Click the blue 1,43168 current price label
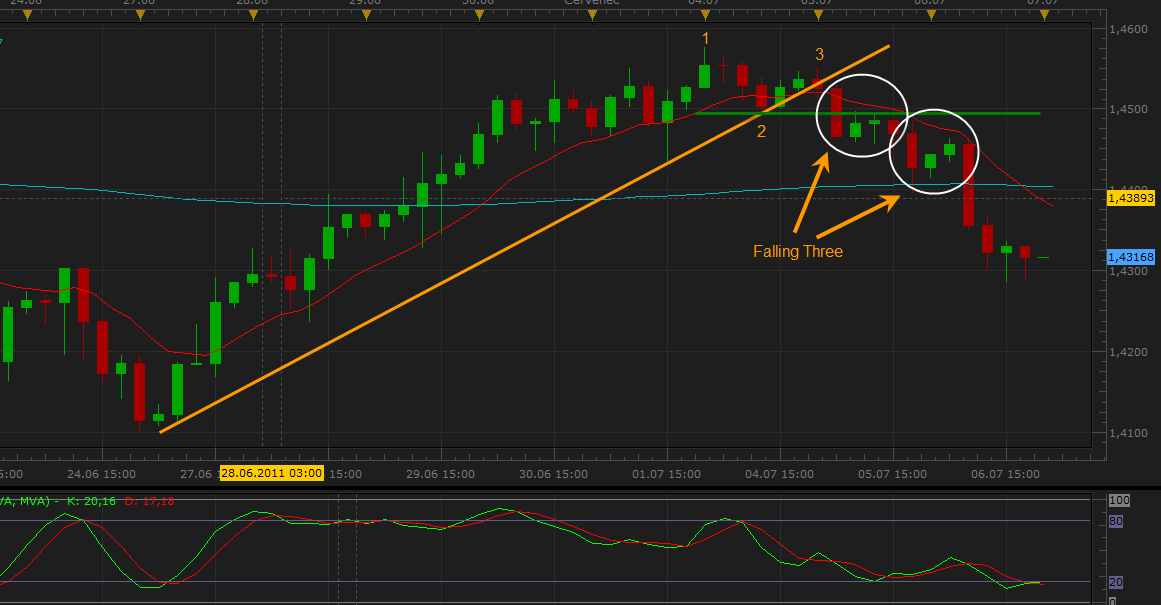Image resolution: width=1161 pixels, height=605 pixels. coord(1131,257)
